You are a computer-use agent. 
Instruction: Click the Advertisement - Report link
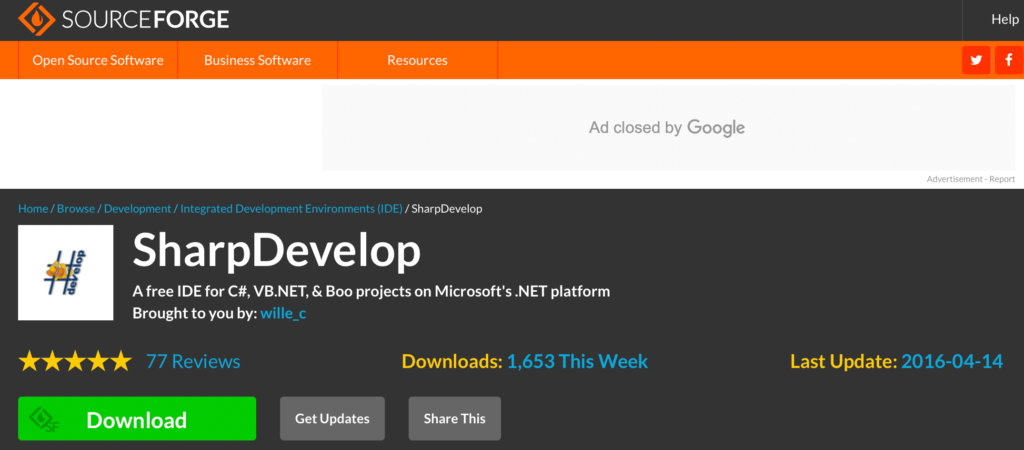point(971,179)
